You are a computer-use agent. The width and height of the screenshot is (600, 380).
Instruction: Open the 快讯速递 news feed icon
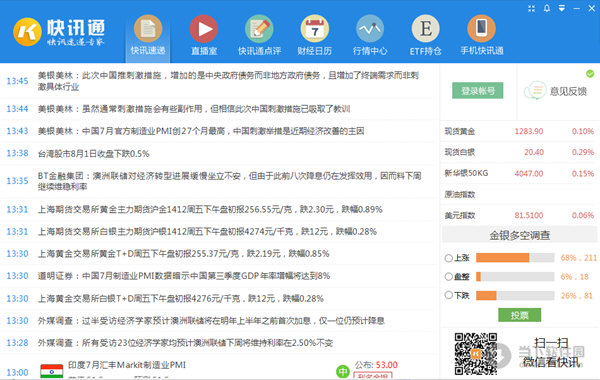(148, 29)
